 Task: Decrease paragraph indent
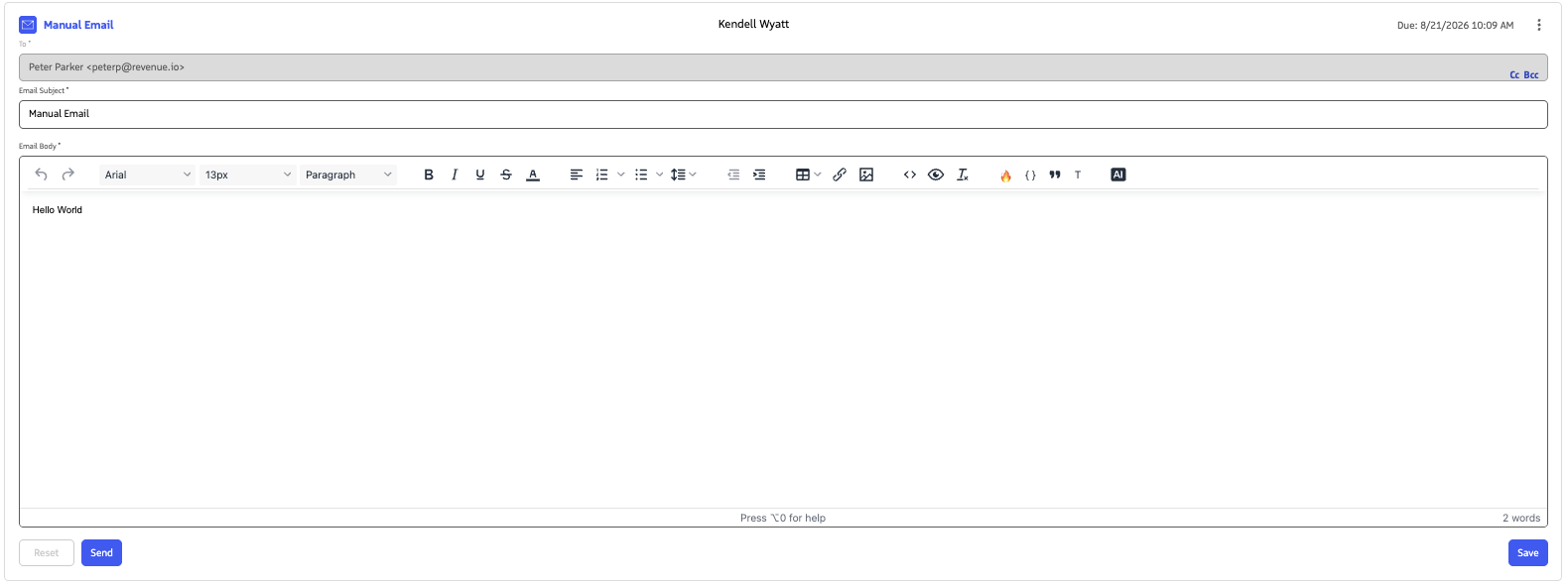[733, 175]
